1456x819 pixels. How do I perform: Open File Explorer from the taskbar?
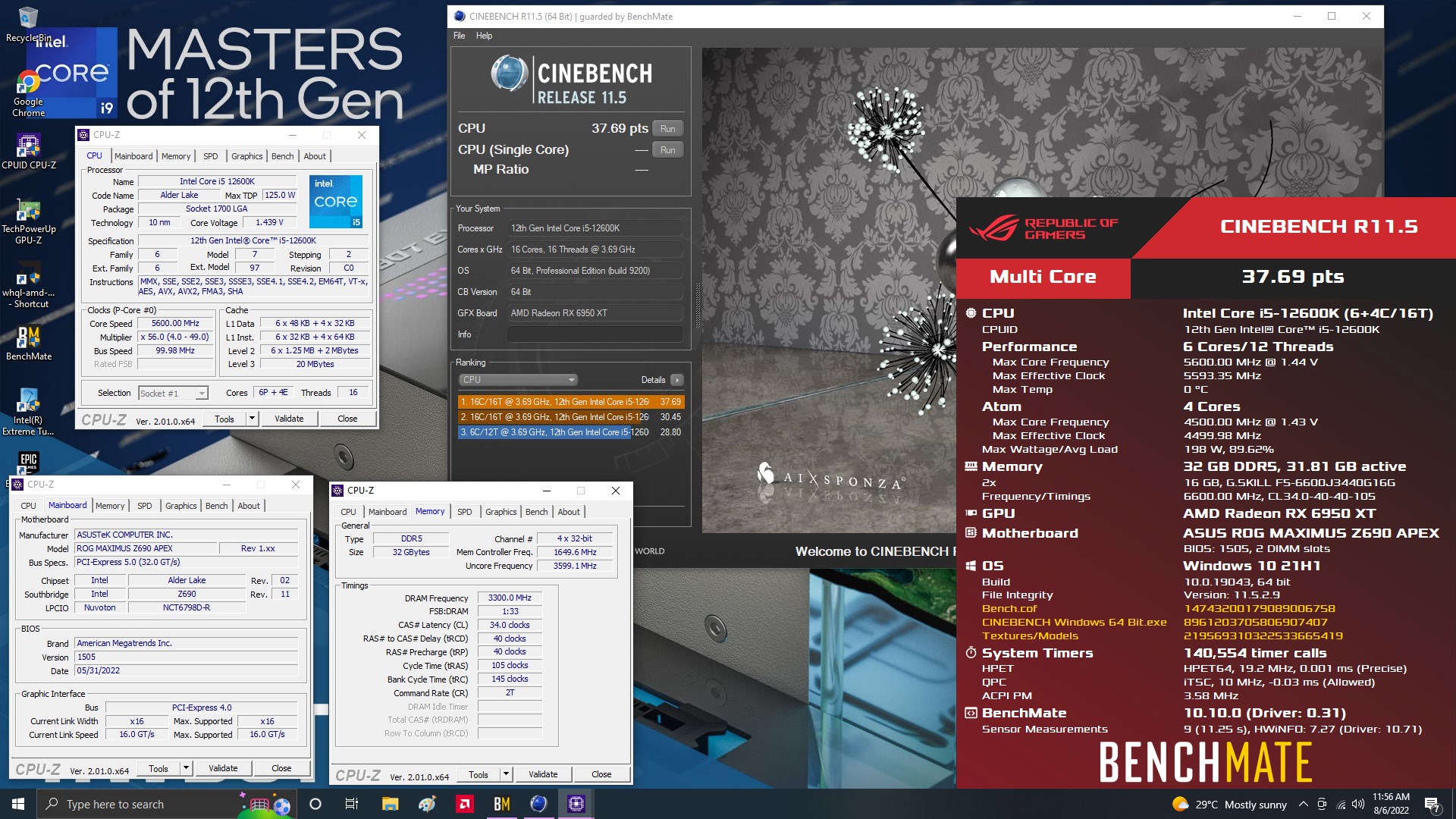[390, 804]
